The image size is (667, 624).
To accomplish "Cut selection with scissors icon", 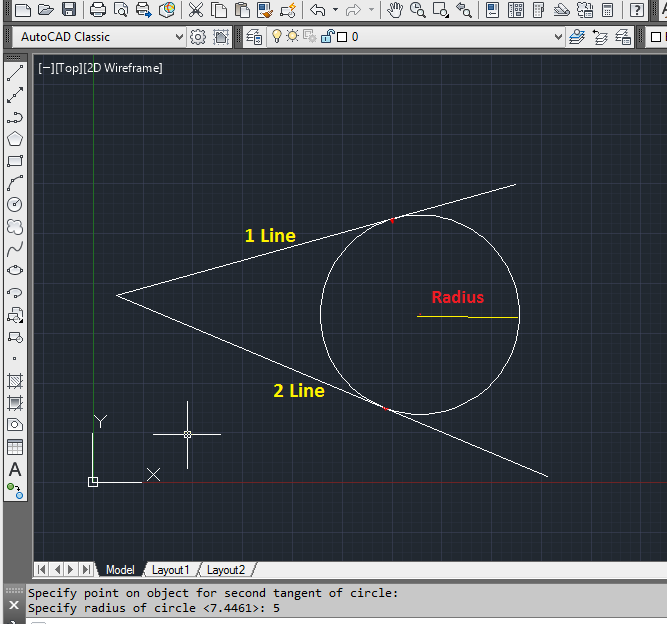I will tap(196, 9).
